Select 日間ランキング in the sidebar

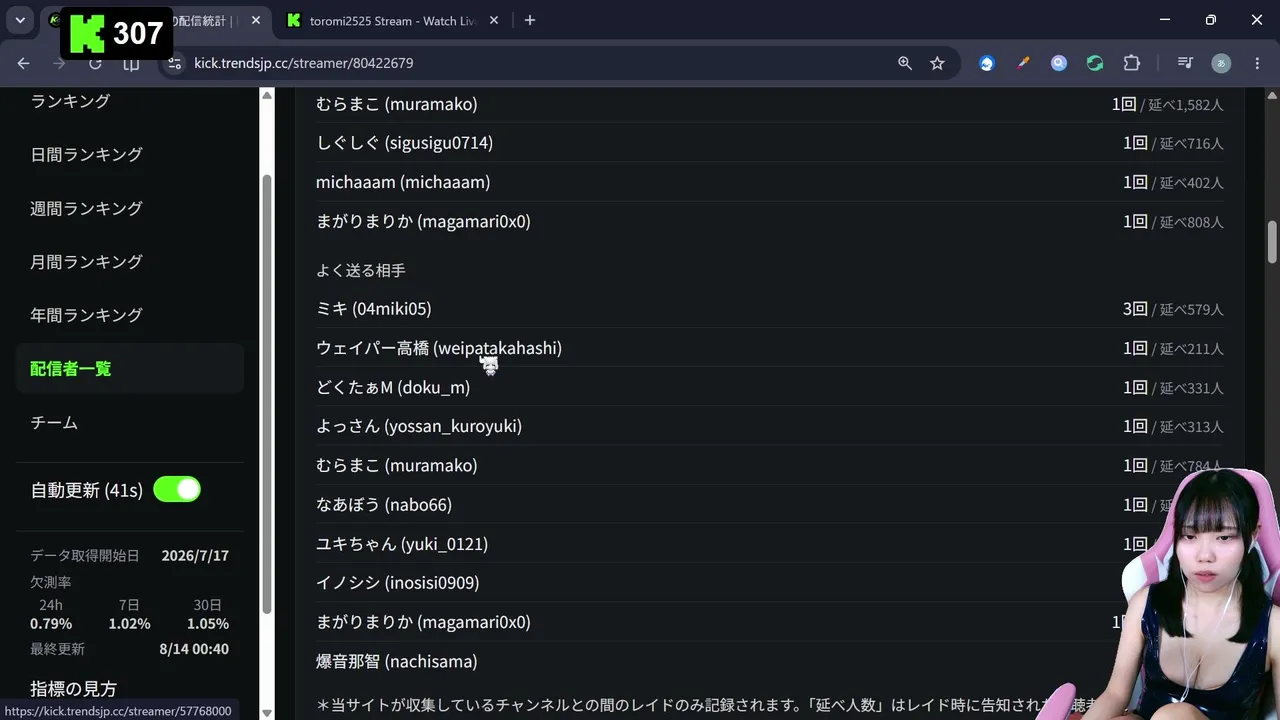coord(86,155)
